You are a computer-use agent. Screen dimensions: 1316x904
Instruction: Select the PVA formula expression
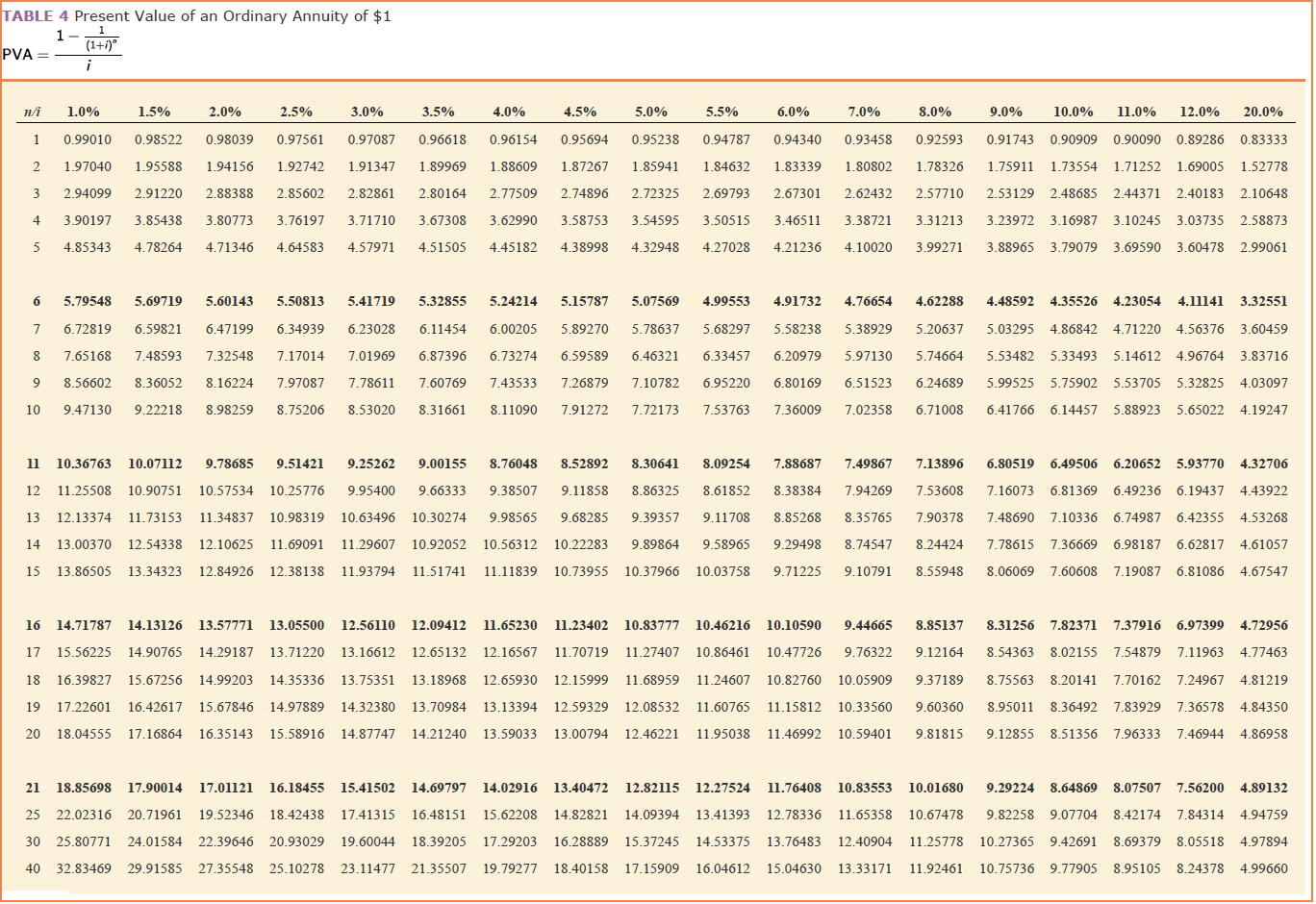63,48
